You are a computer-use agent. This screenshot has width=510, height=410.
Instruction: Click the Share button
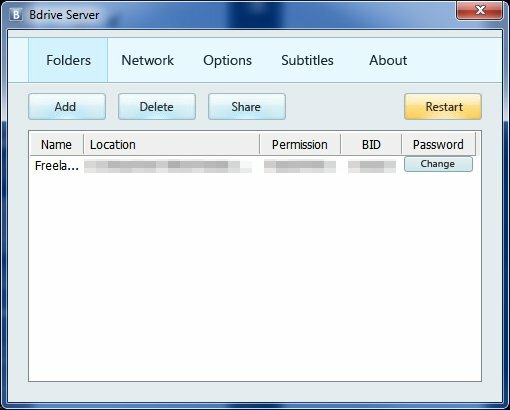[x=247, y=107]
